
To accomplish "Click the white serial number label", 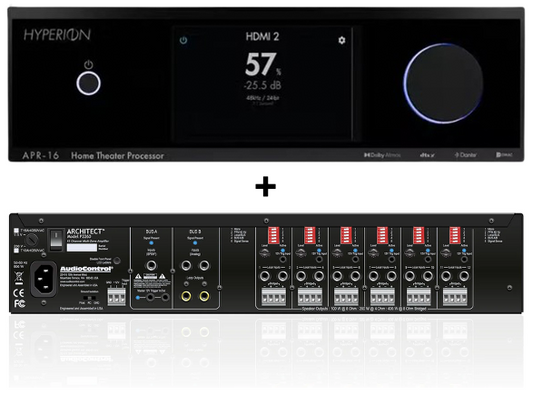I will (x=82, y=247).
